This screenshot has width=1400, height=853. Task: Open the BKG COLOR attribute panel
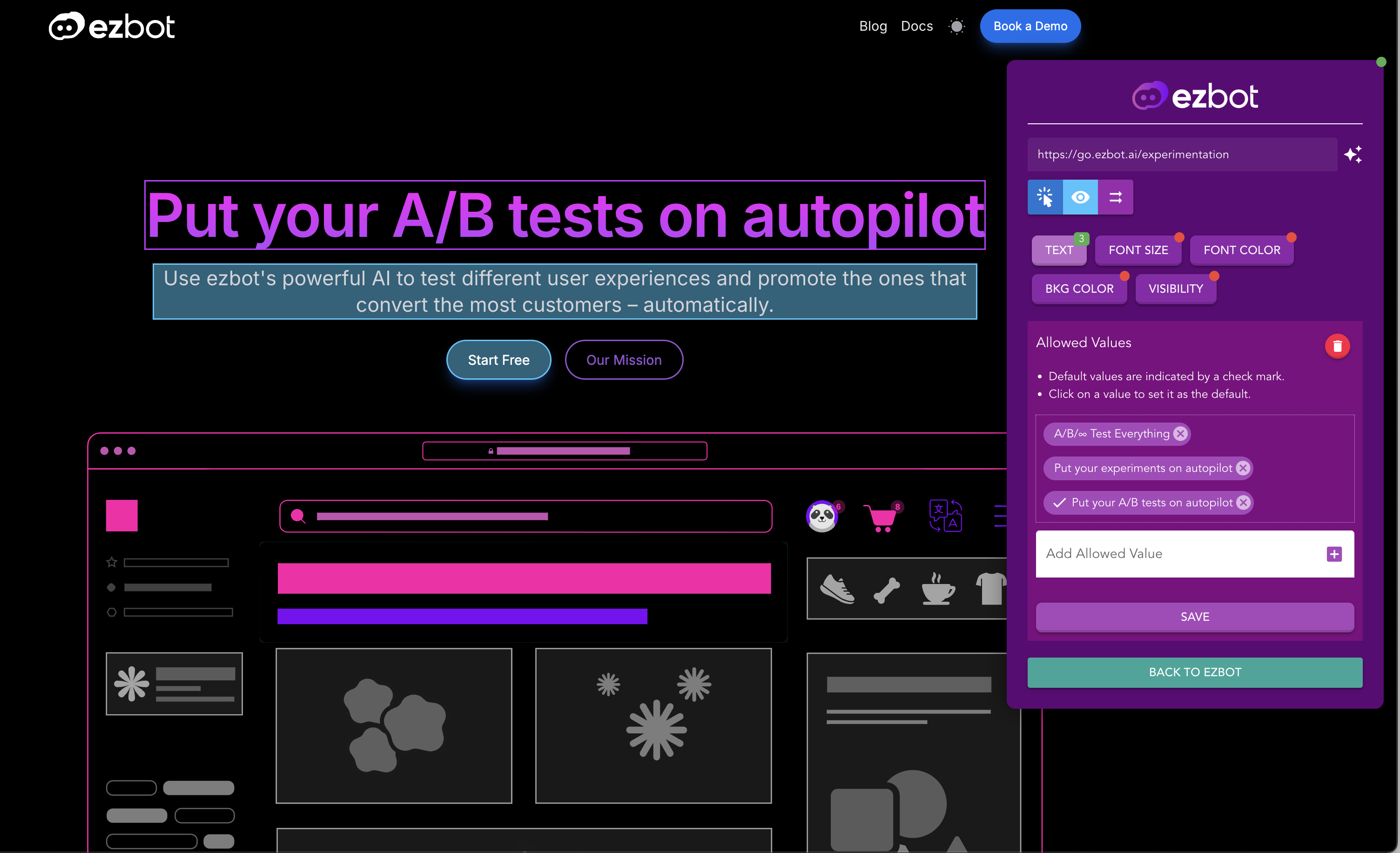click(x=1080, y=288)
